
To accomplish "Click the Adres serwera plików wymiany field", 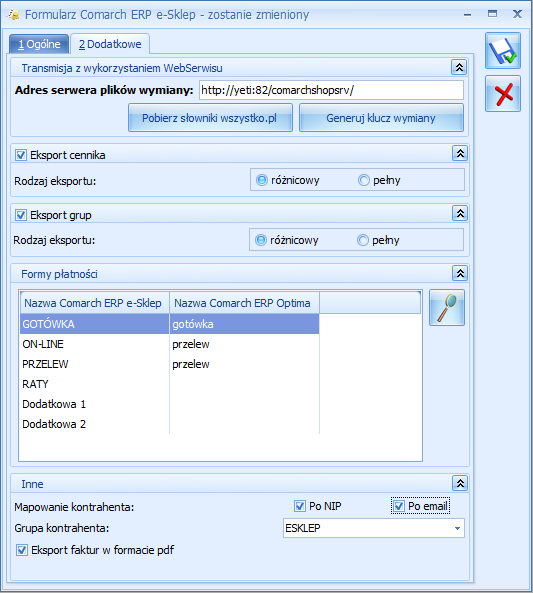I will 331,90.
